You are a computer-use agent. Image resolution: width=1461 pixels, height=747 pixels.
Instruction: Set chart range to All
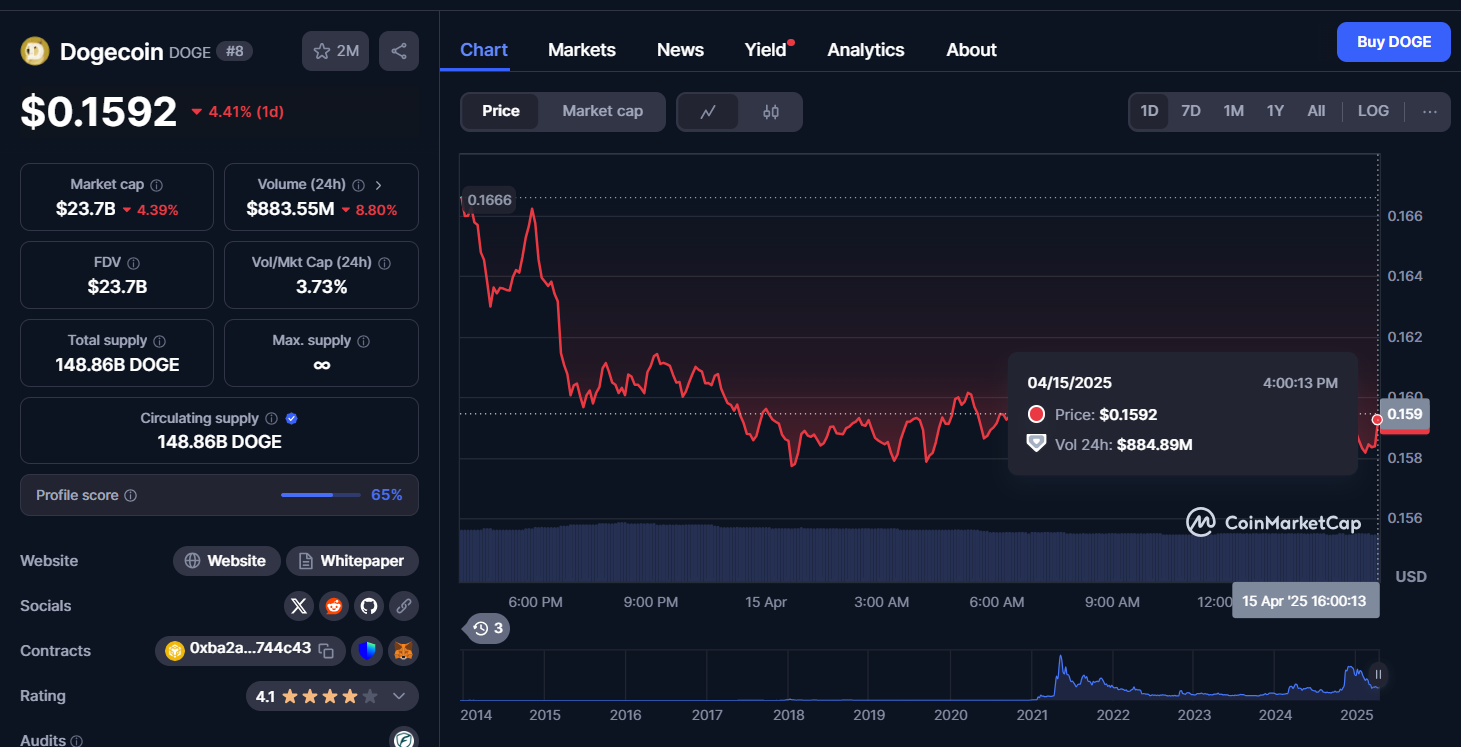coord(1316,111)
